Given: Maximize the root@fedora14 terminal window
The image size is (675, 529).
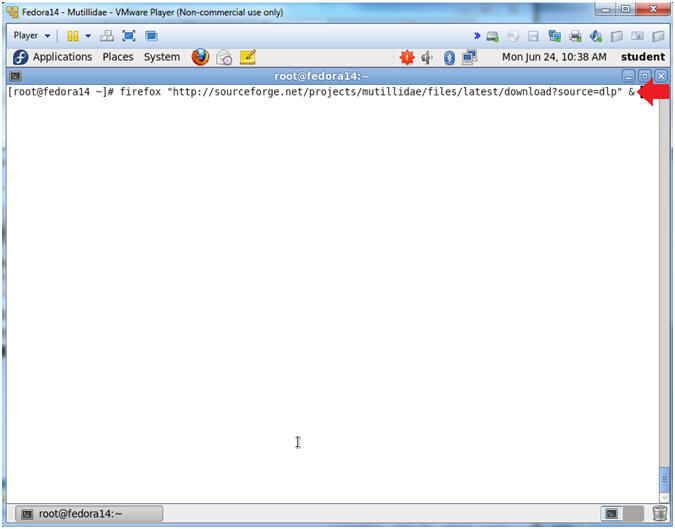Looking at the screenshot, I should coord(645,77).
